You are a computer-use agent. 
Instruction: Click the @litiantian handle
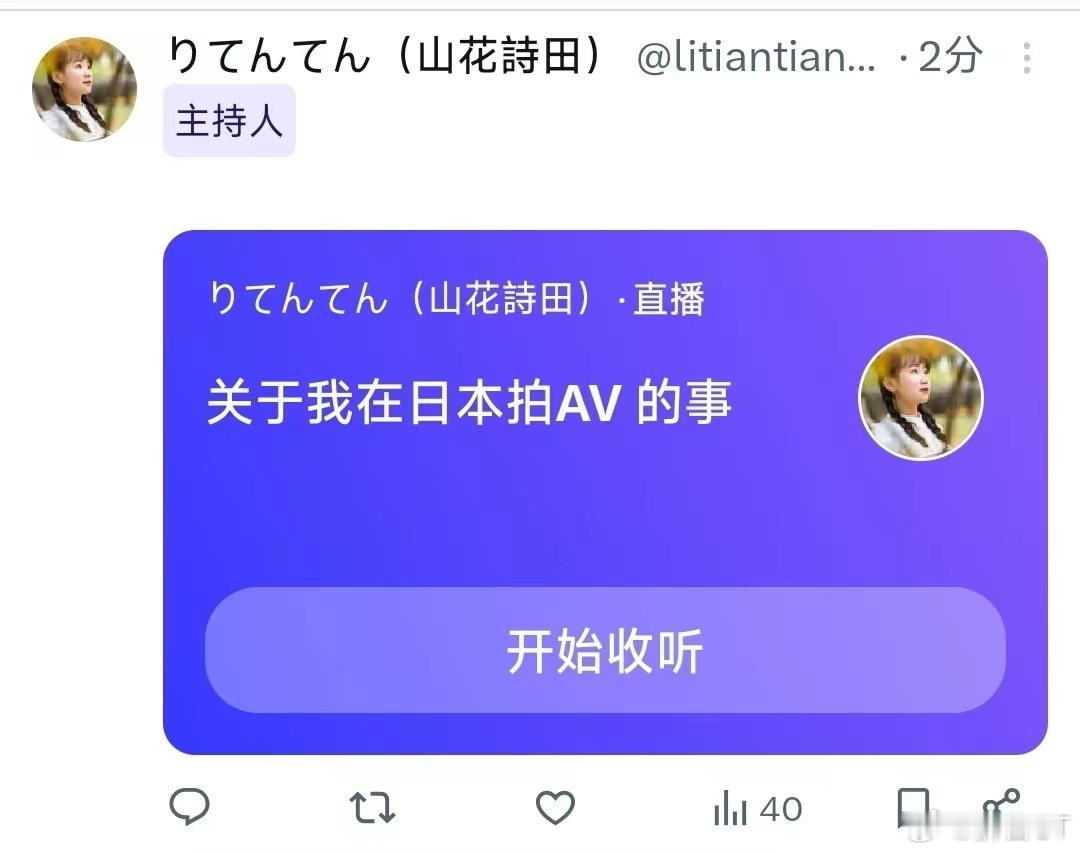(x=756, y=56)
